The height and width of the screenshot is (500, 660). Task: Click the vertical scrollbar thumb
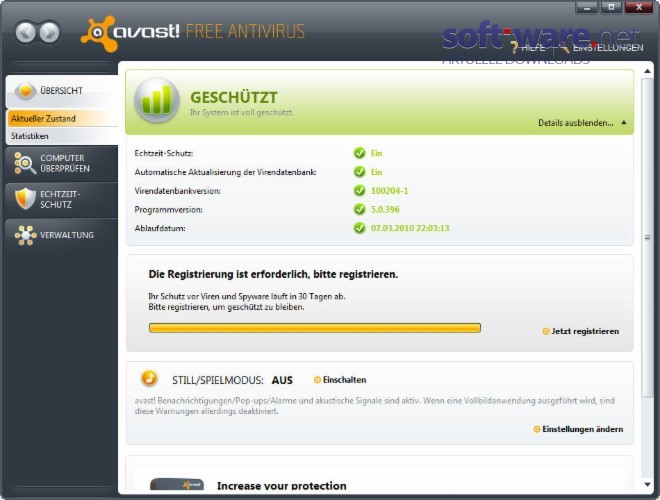[647, 238]
